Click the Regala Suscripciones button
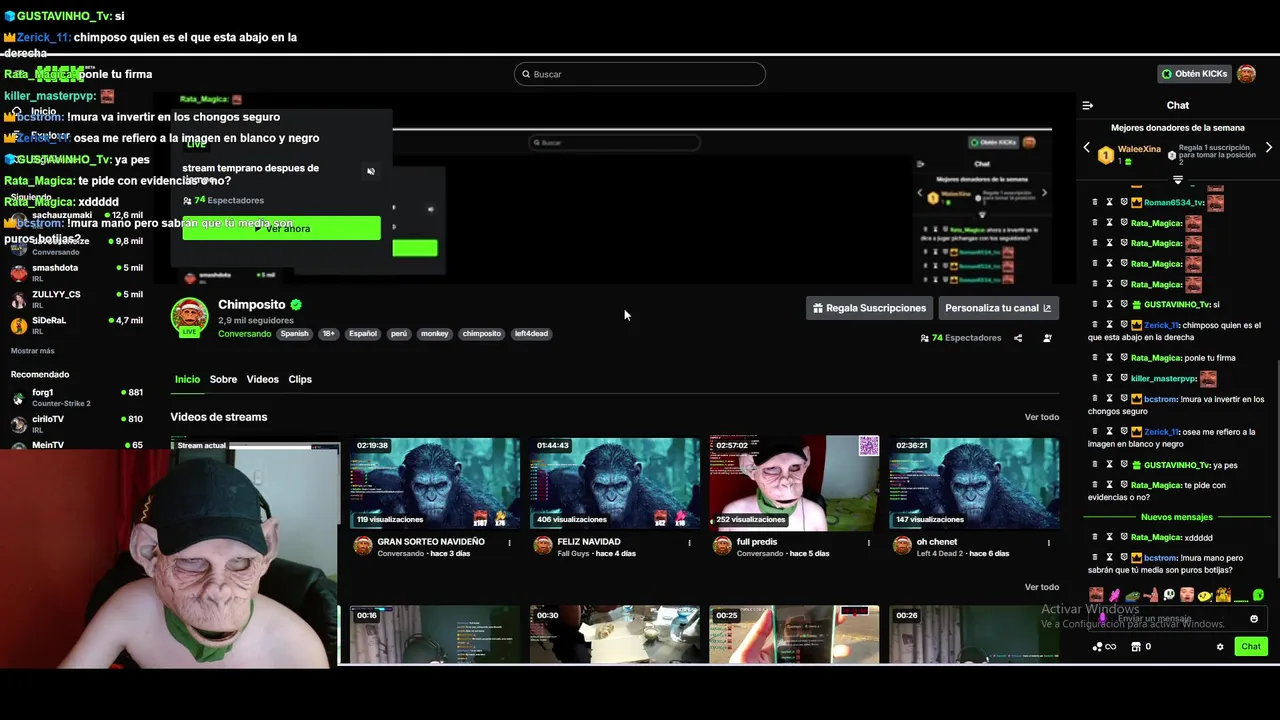Screen dimensions: 1280x720 870,308
